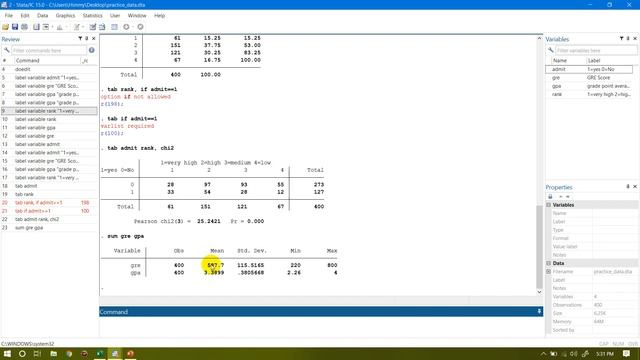Click the Review panel pin icon
This screenshot has width=640, height=360.
87,38
